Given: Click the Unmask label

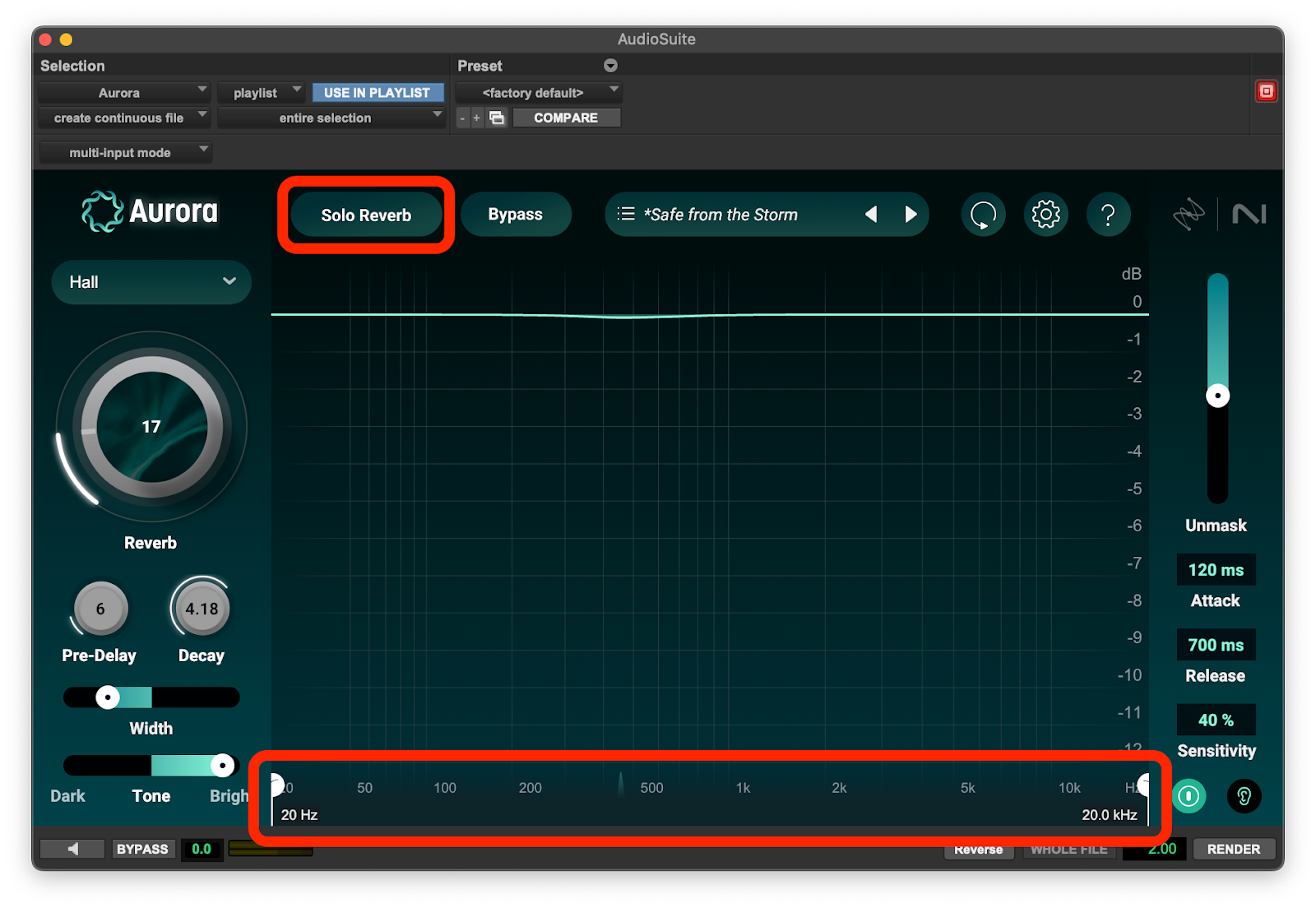Looking at the screenshot, I should (x=1216, y=526).
